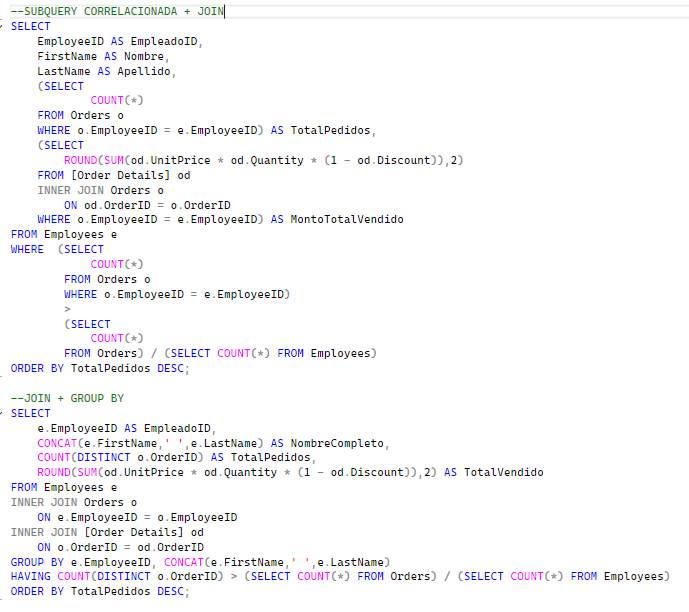The image size is (689, 612).
Task: Collapse the first SELECT query block
Action: tap(1, 26)
